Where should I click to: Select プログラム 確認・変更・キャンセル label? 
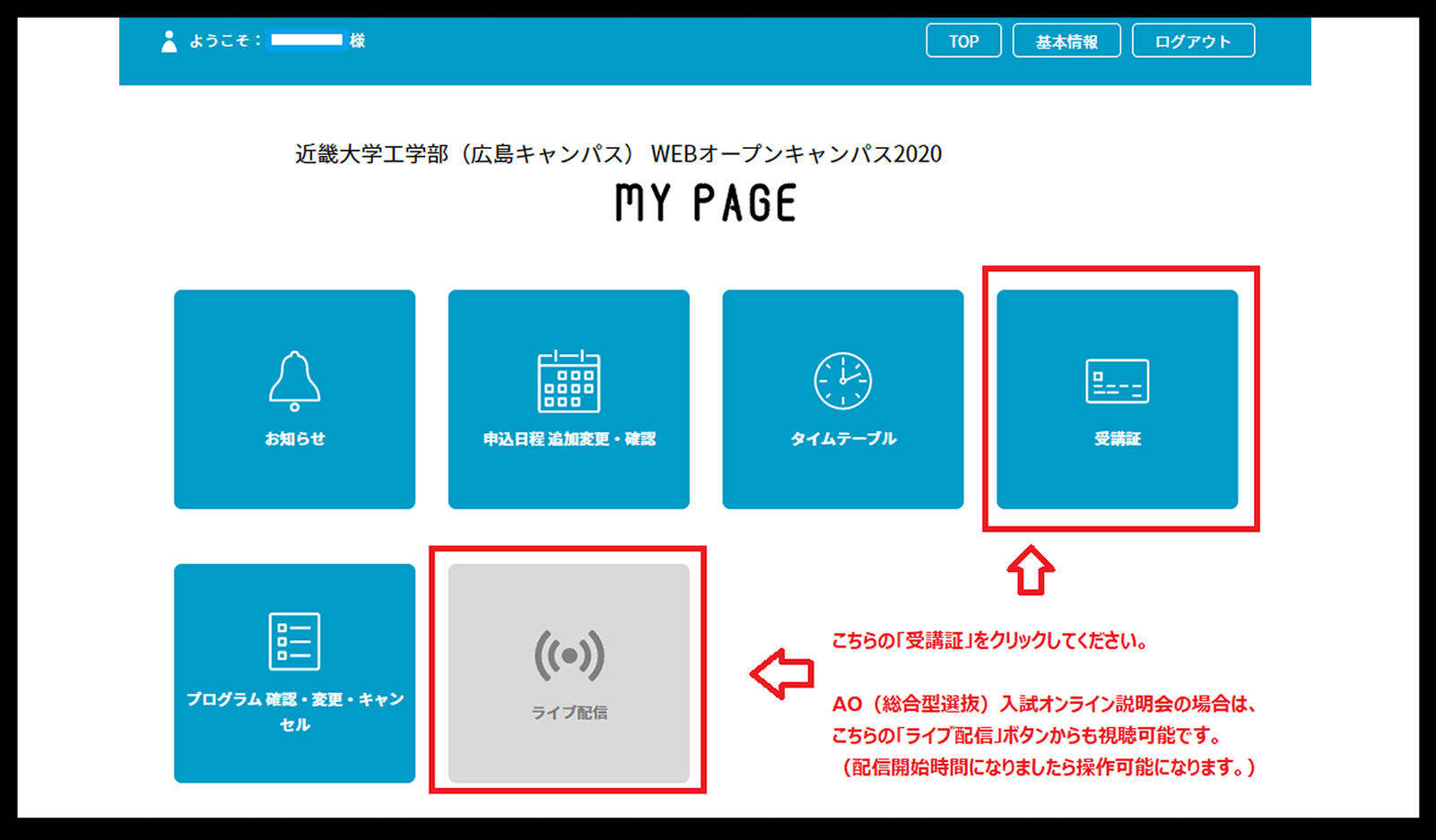[x=294, y=712]
